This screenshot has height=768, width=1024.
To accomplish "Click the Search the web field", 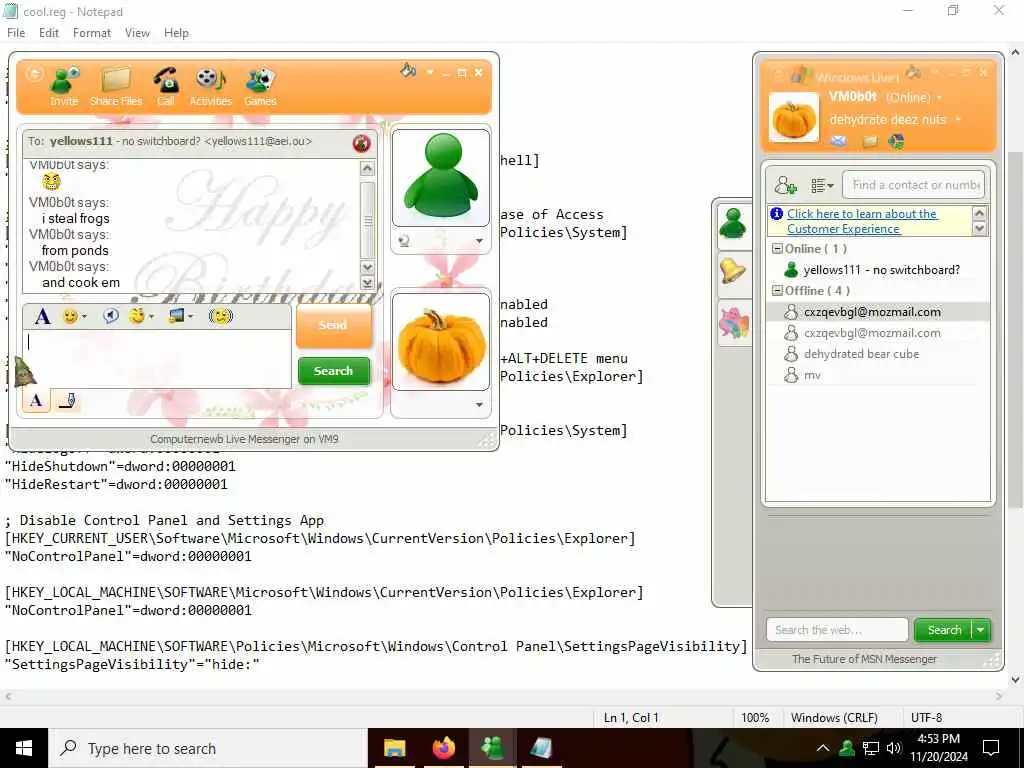I will (837, 630).
